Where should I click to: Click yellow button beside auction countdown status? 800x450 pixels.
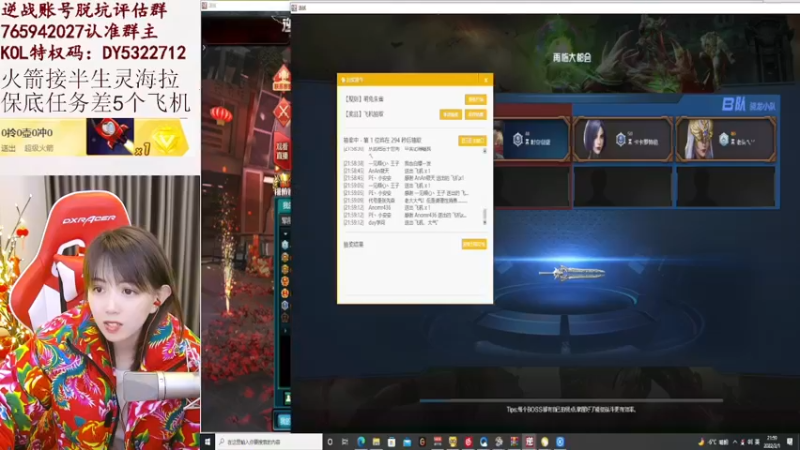tap(472, 140)
